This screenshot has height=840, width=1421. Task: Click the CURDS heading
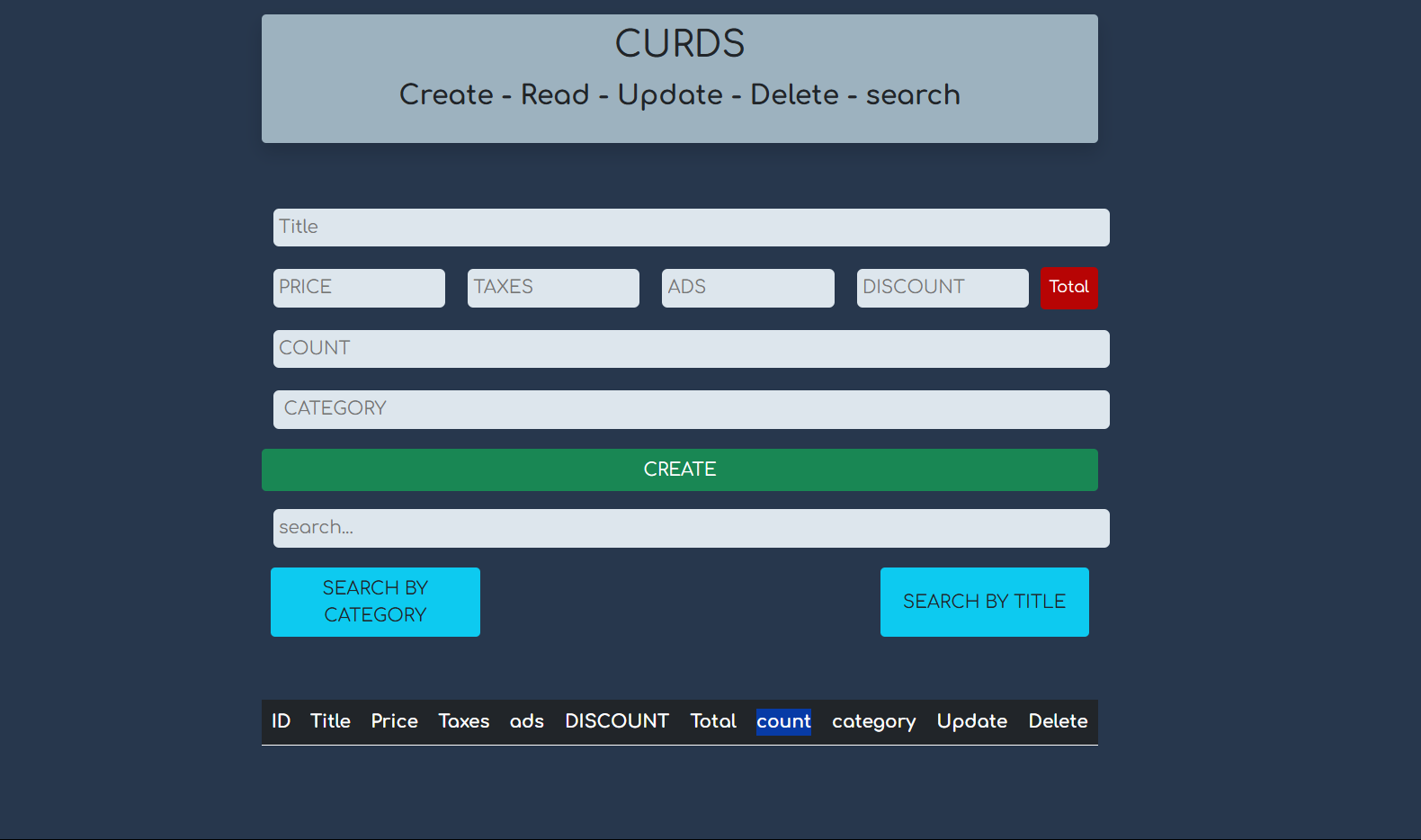[x=680, y=43]
